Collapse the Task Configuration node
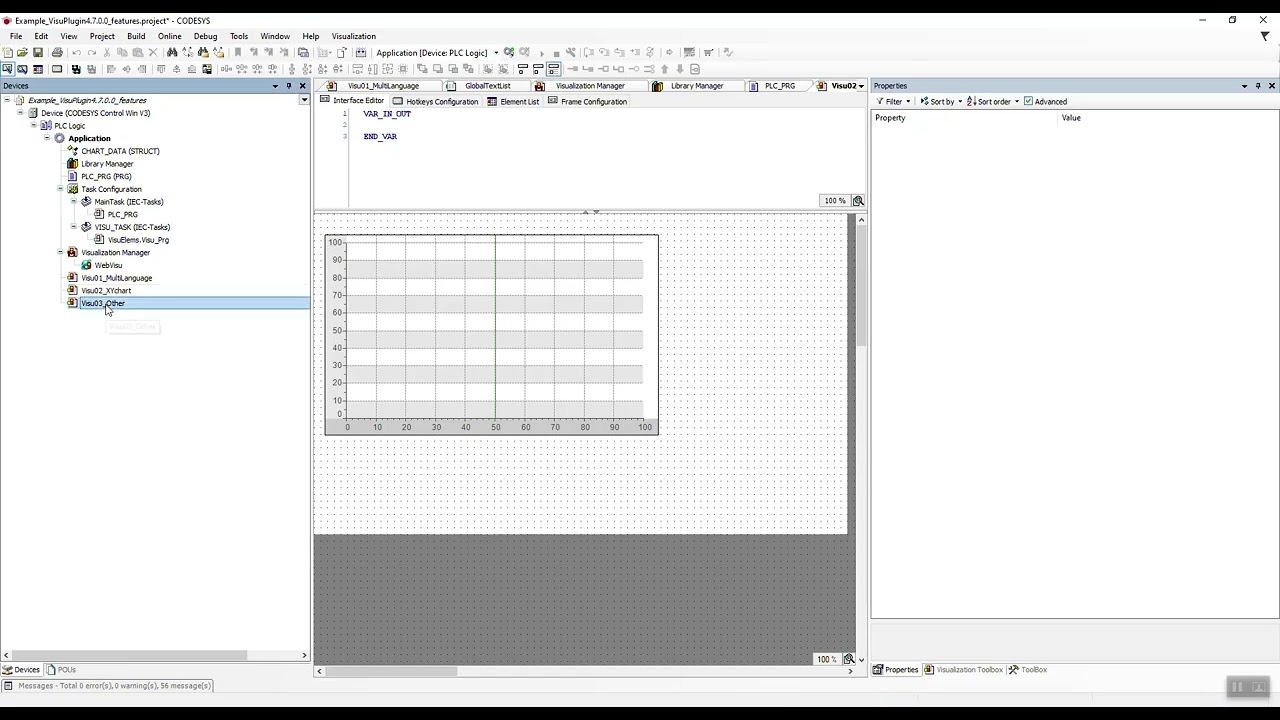The image size is (1280, 720). (60, 189)
